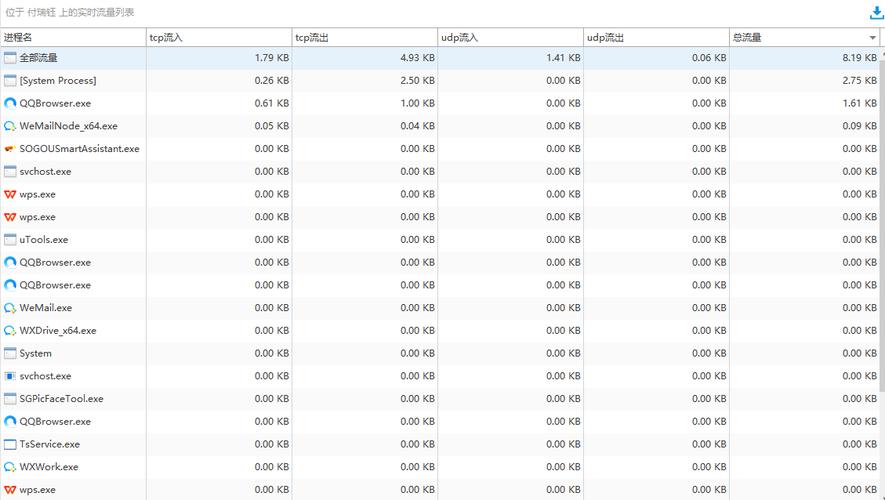
Task: Click the TsService.exe icon
Action: click(10, 444)
